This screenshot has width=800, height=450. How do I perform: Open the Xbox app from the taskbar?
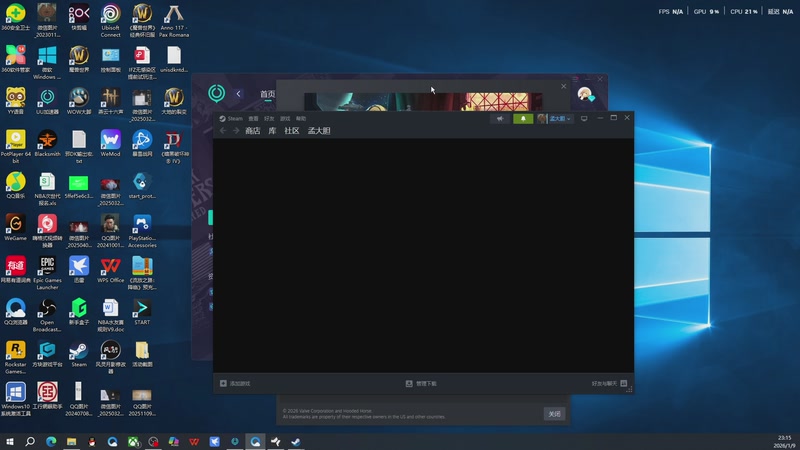tap(133, 441)
